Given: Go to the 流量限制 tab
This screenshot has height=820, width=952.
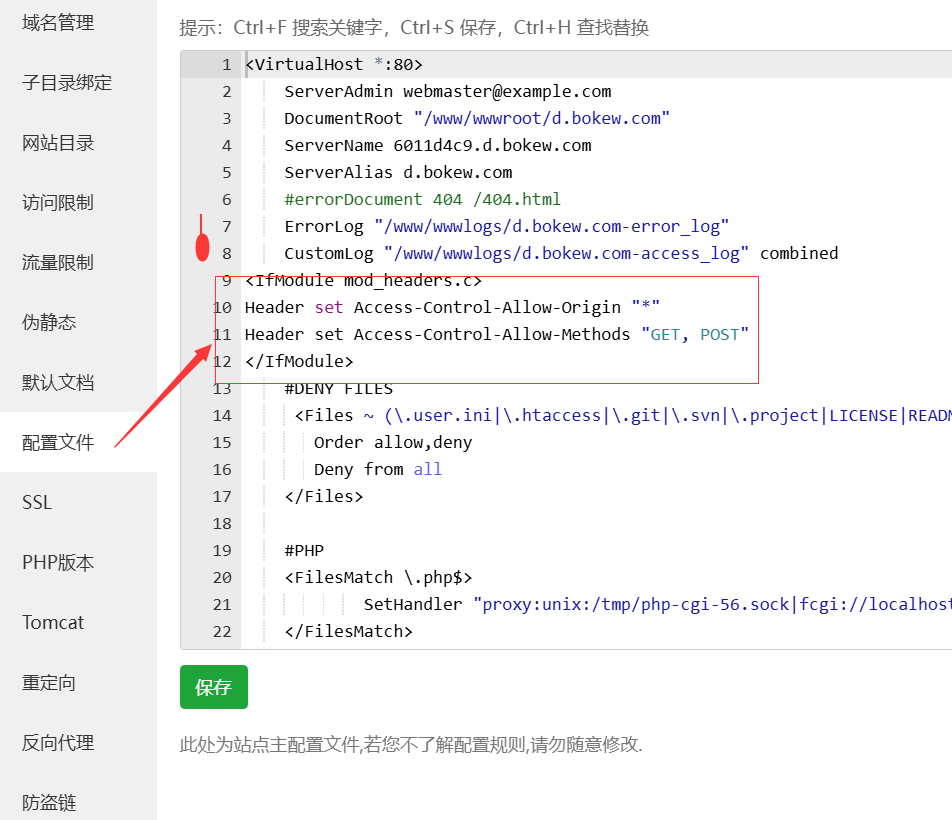Looking at the screenshot, I should pos(58,263).
